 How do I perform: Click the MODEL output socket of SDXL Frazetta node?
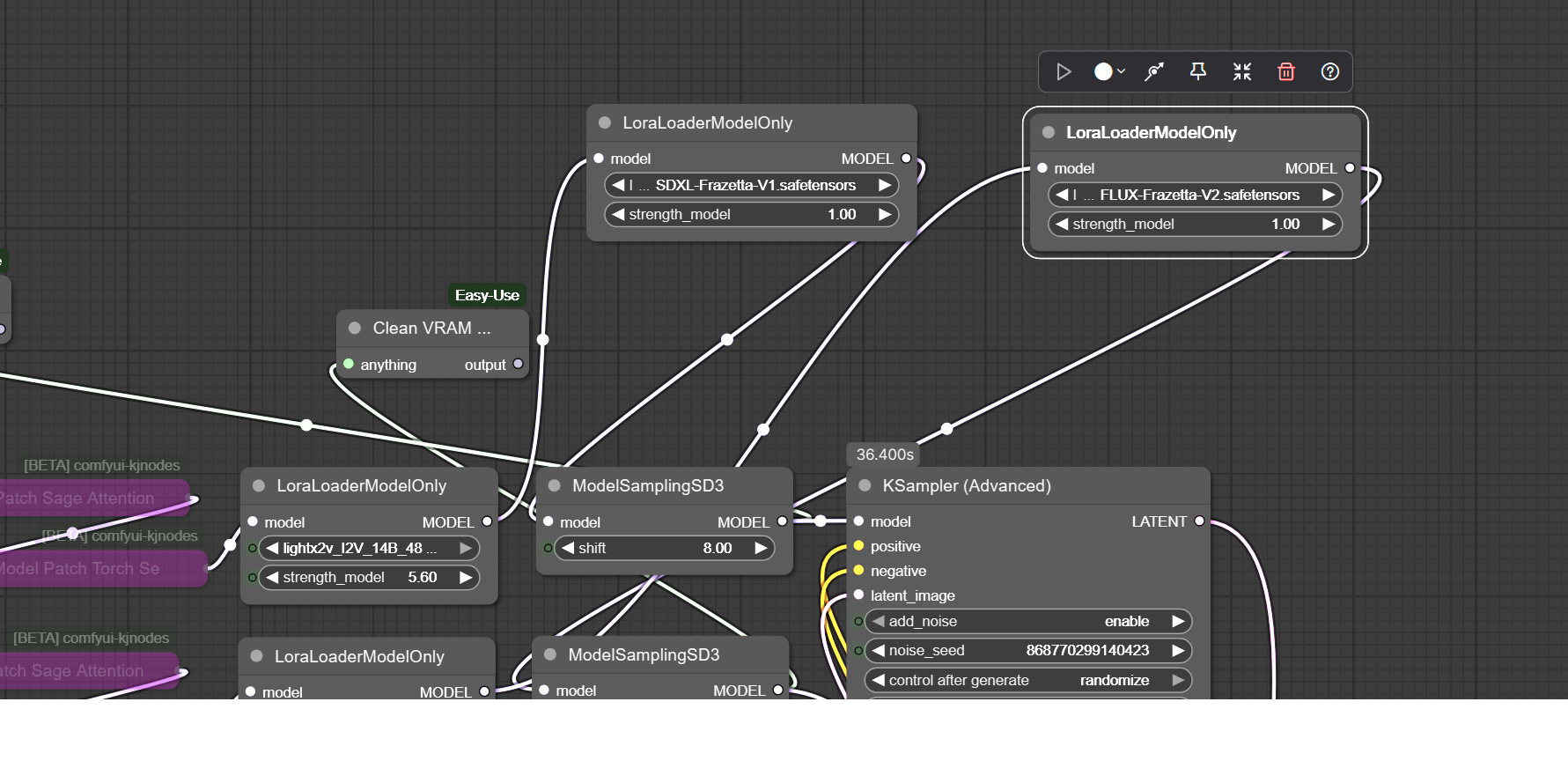[x=906, y=159]
